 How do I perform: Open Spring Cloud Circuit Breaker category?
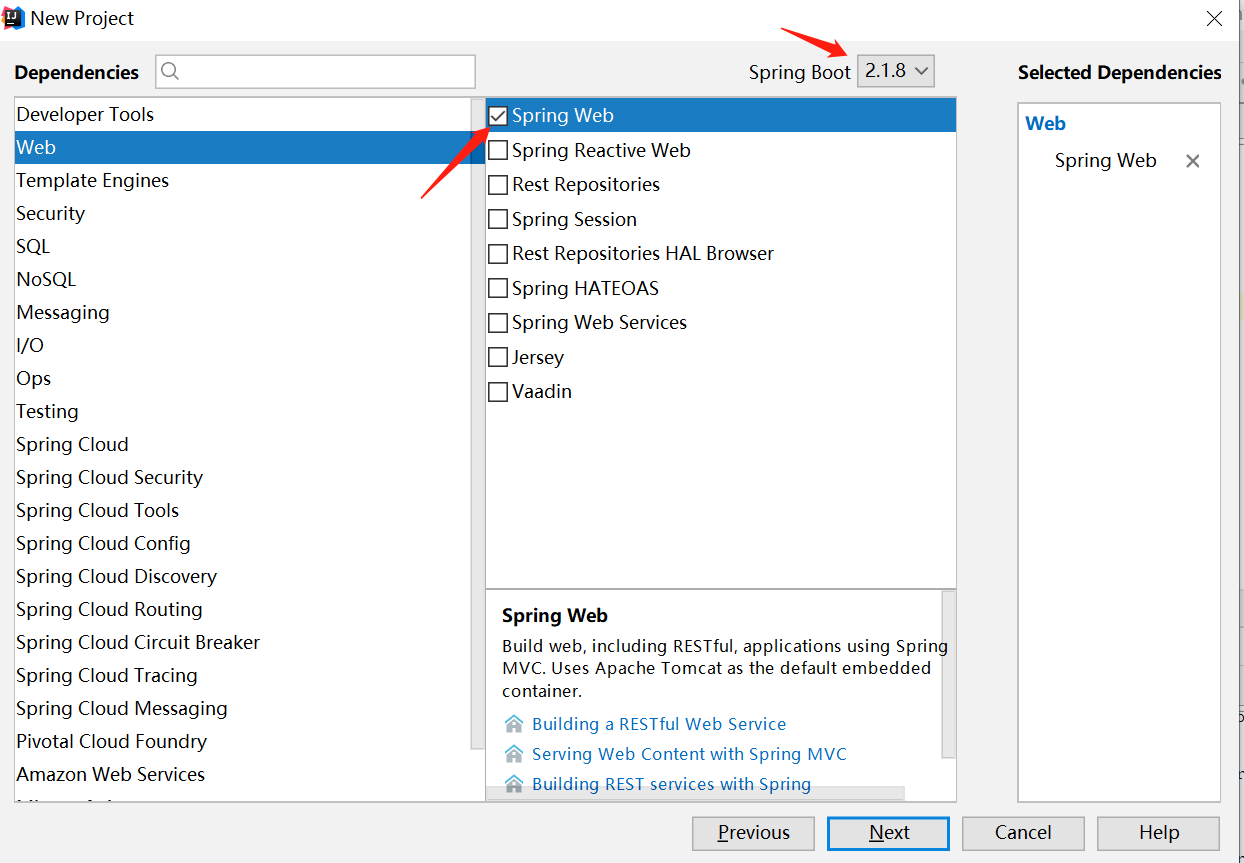coord(243,642)
